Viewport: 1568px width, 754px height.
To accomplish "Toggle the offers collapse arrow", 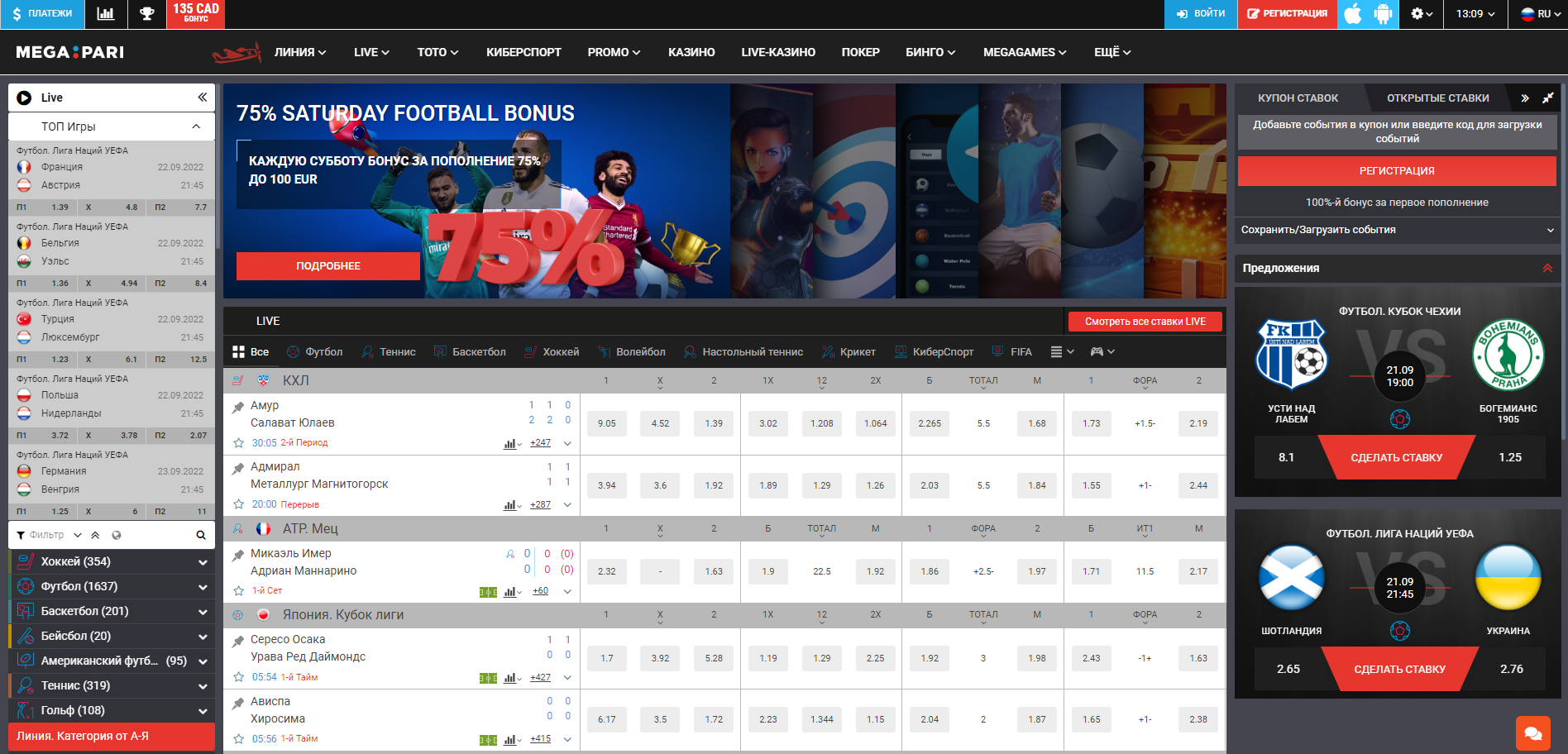I will click(x=1547, y=268).
